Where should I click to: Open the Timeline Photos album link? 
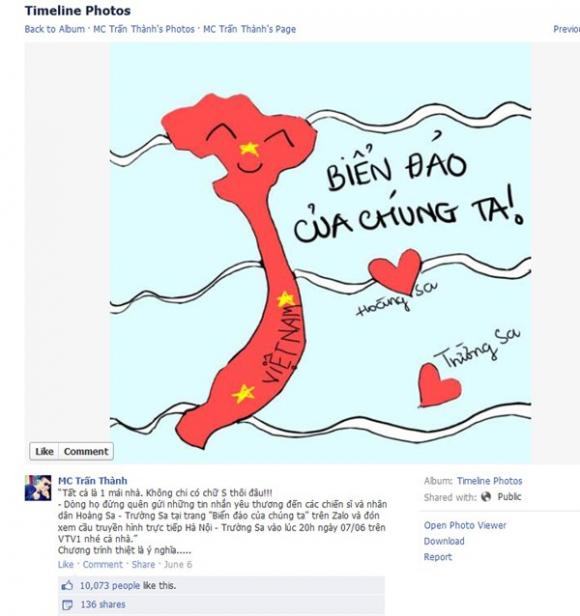coord(490,481)
